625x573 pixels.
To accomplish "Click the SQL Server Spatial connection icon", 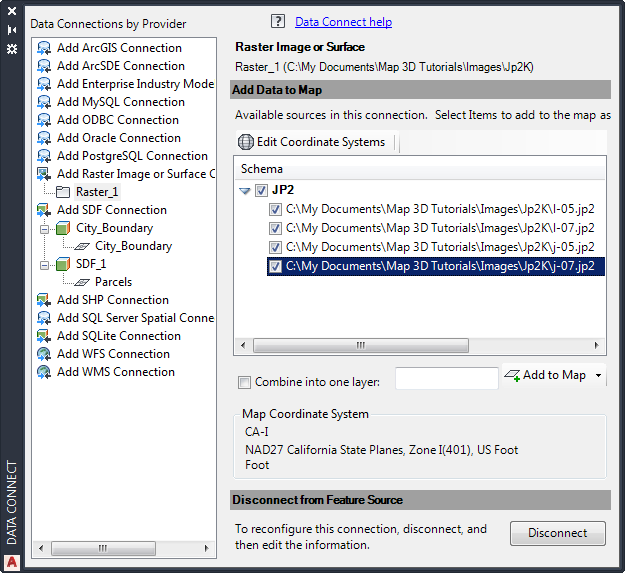I will [44, 318].
